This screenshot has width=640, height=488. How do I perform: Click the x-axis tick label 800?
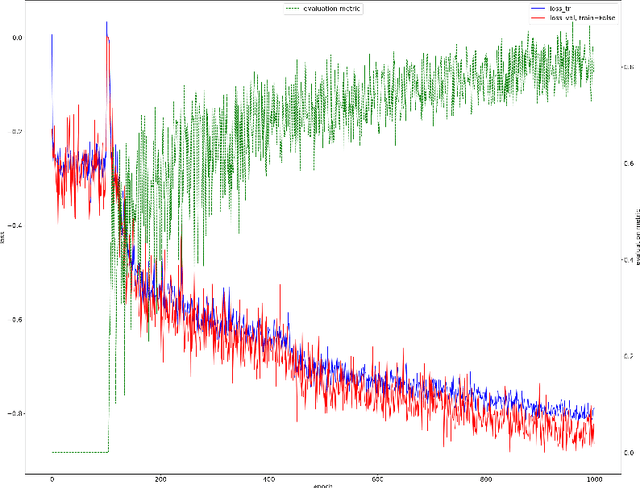click(x=486, y=479)
